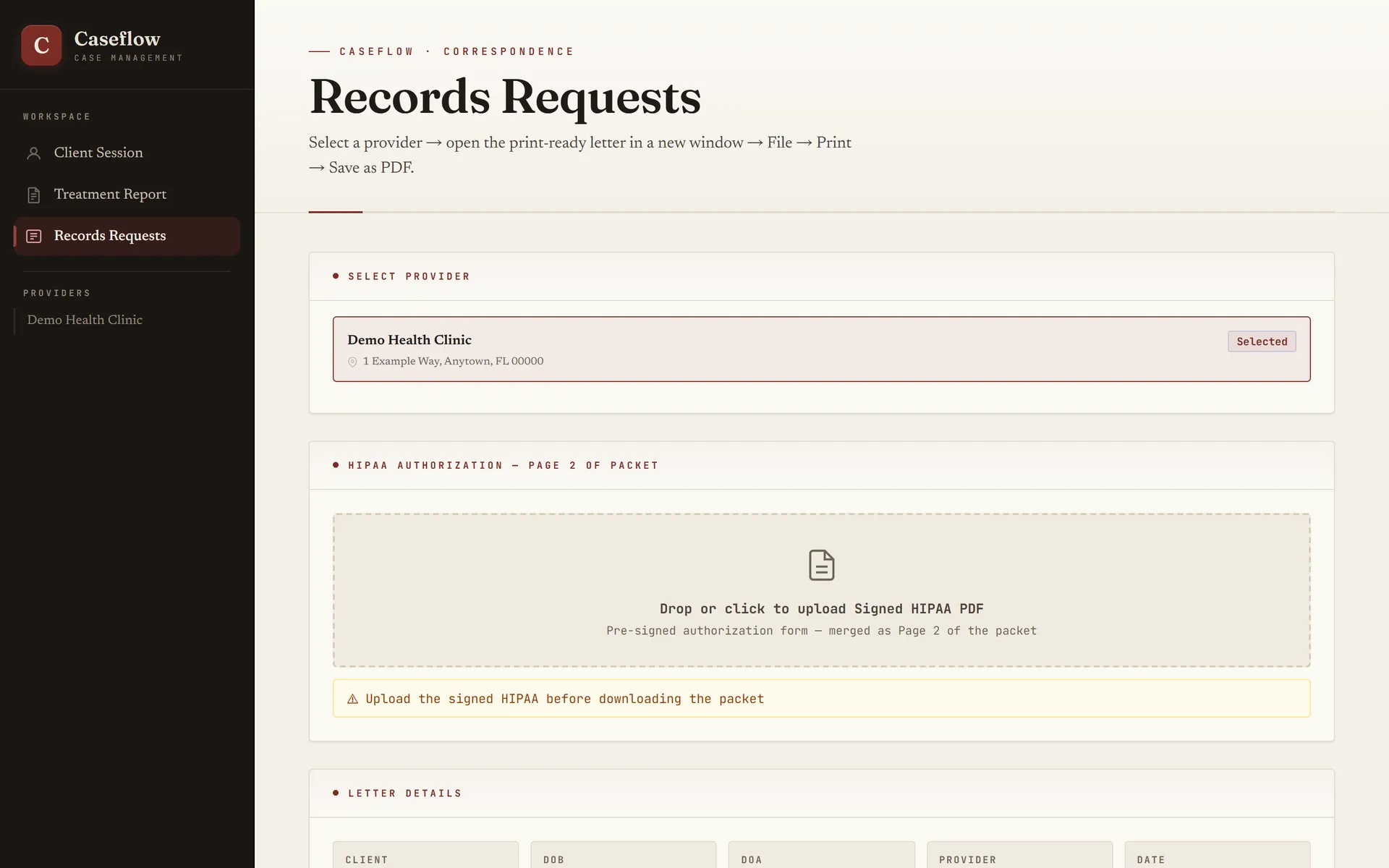Click the Selected badge on provider card
Viewport: 1389px width, 868px height.
1261,341
